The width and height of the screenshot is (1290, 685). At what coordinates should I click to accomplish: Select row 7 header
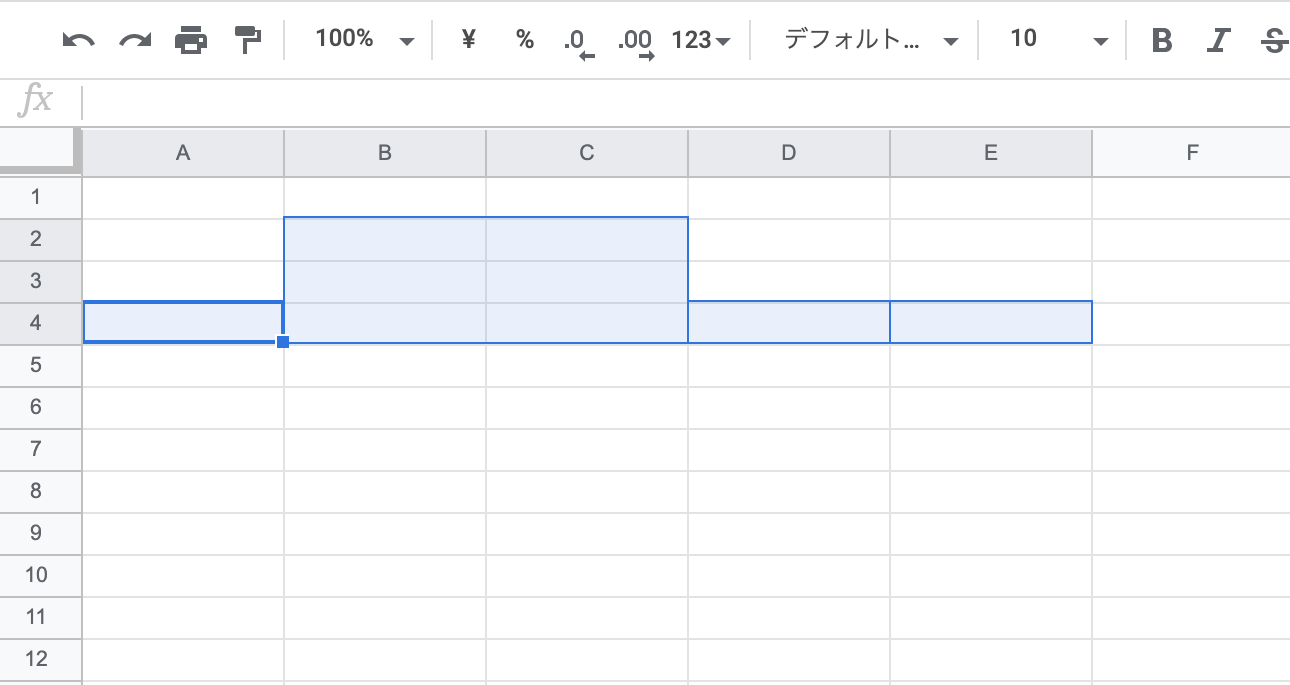36,449
